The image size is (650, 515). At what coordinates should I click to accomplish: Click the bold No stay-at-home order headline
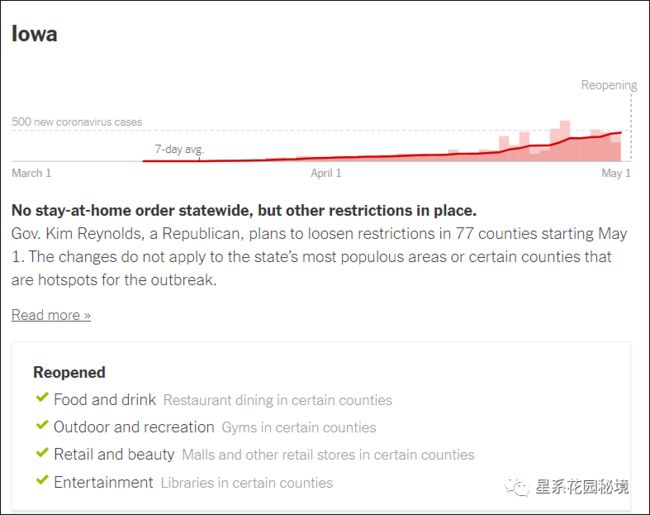pos(244,211)
